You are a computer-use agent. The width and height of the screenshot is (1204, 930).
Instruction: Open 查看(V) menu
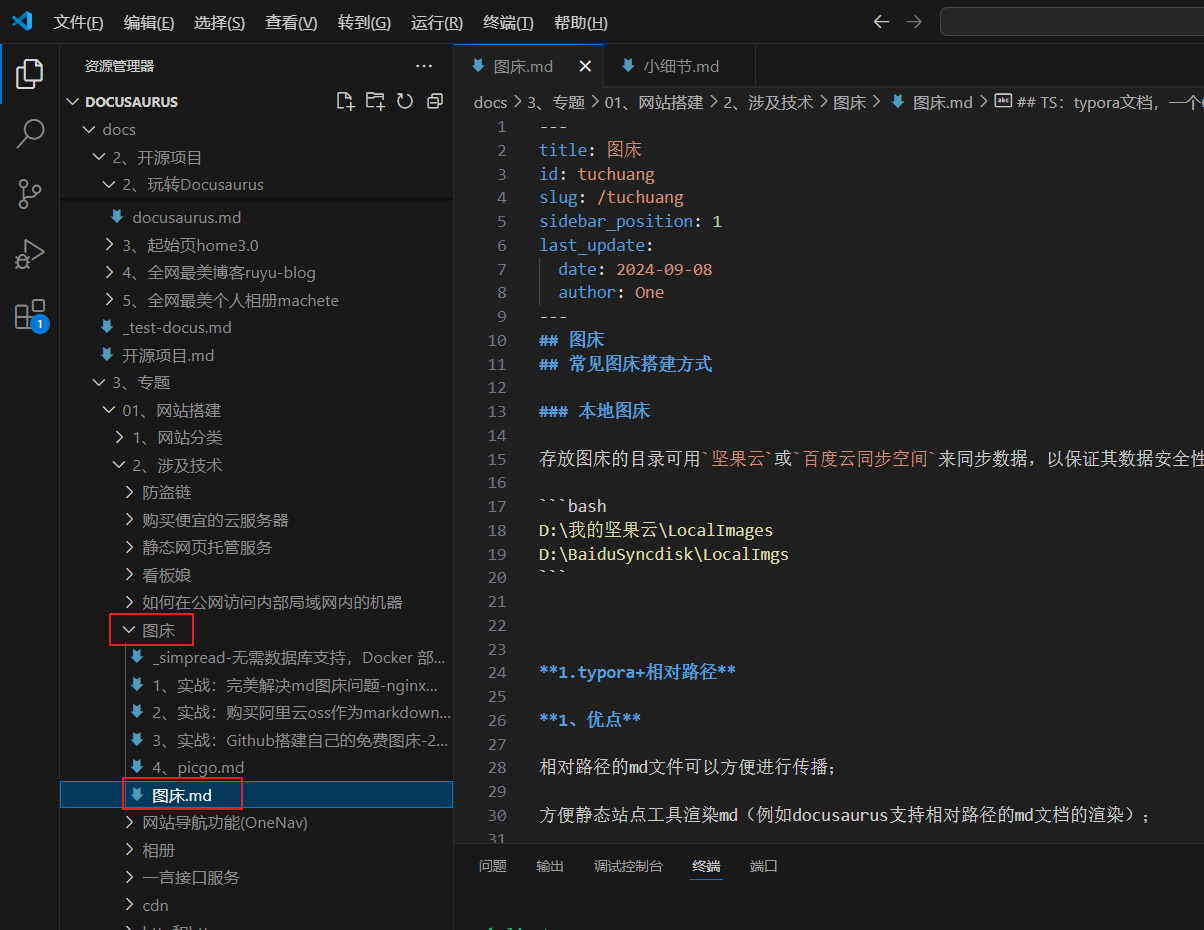(291, 22)
